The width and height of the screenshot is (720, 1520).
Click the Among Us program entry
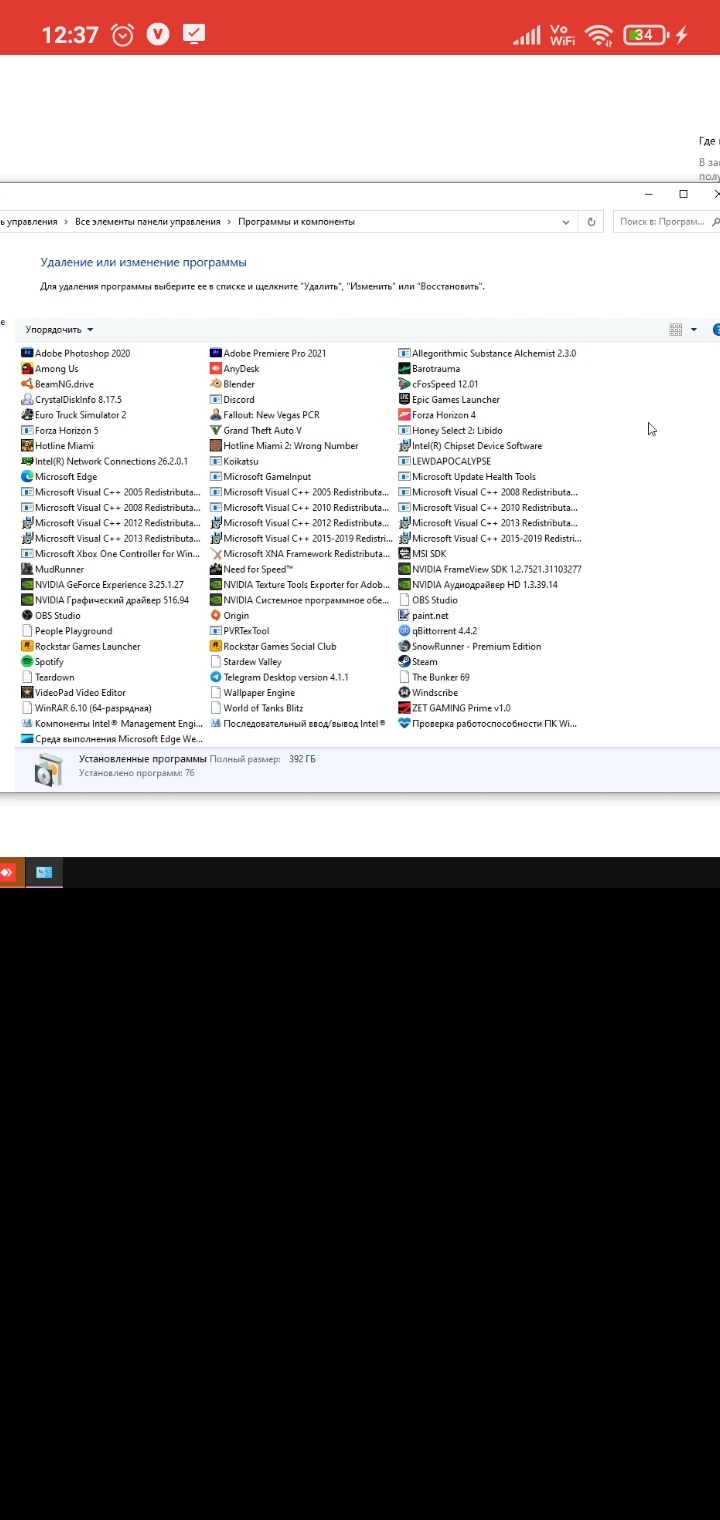pyautogui.click(x=50, y=369)
